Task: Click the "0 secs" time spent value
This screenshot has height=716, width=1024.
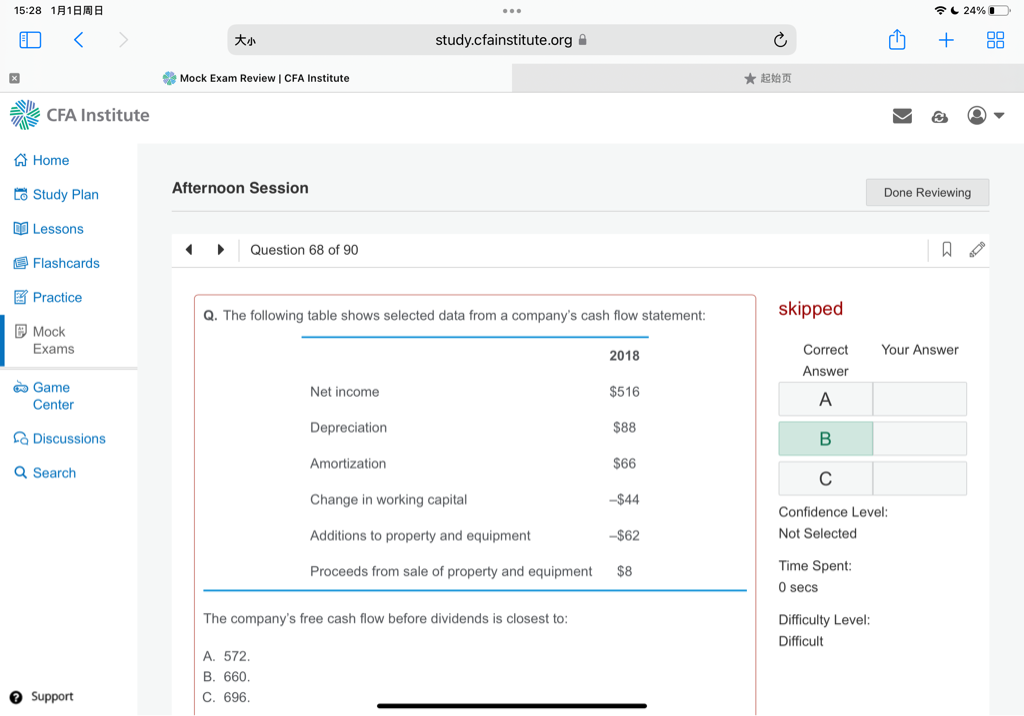Action: (x=797, y=587)
